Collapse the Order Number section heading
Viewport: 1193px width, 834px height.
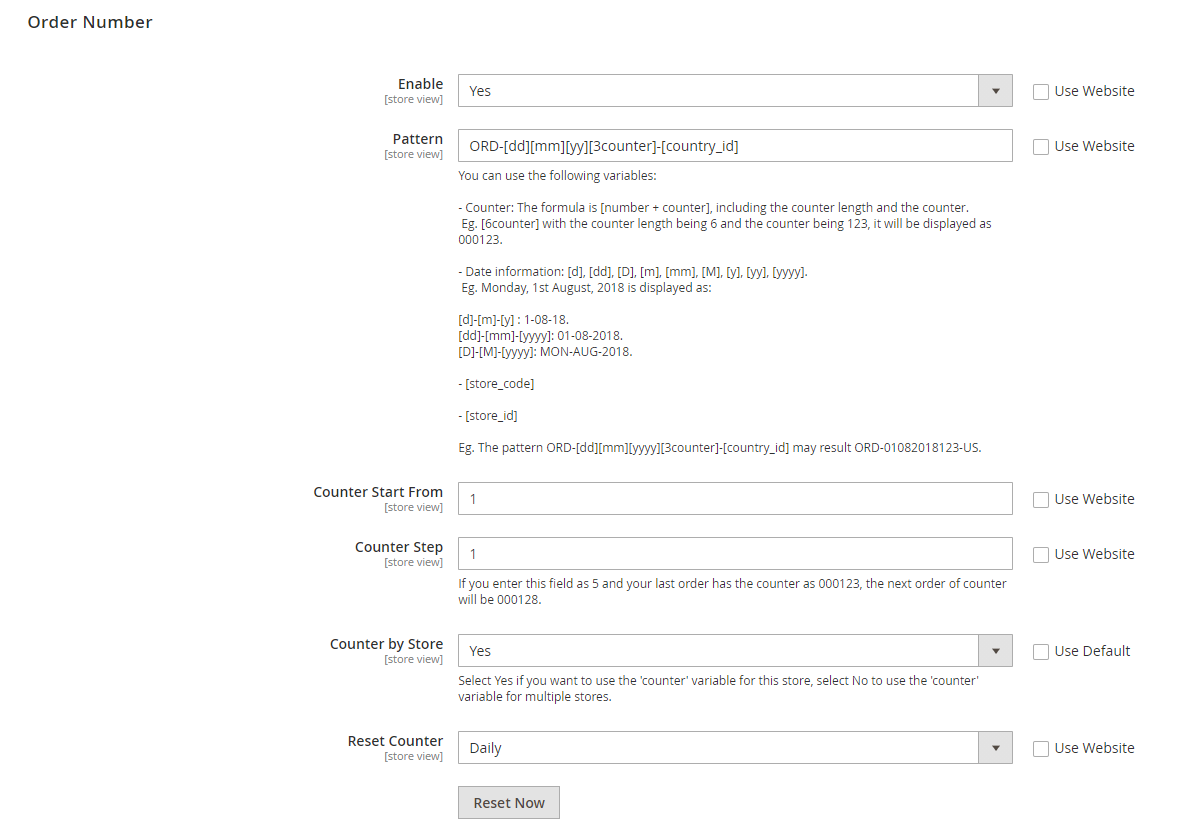click(90, 22)
